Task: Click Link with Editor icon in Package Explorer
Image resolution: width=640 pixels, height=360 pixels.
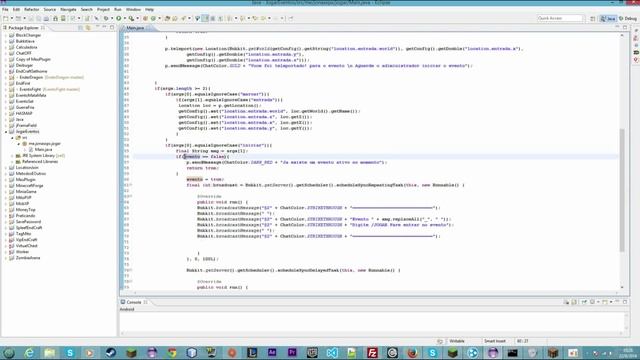Action: click(88, 28)
